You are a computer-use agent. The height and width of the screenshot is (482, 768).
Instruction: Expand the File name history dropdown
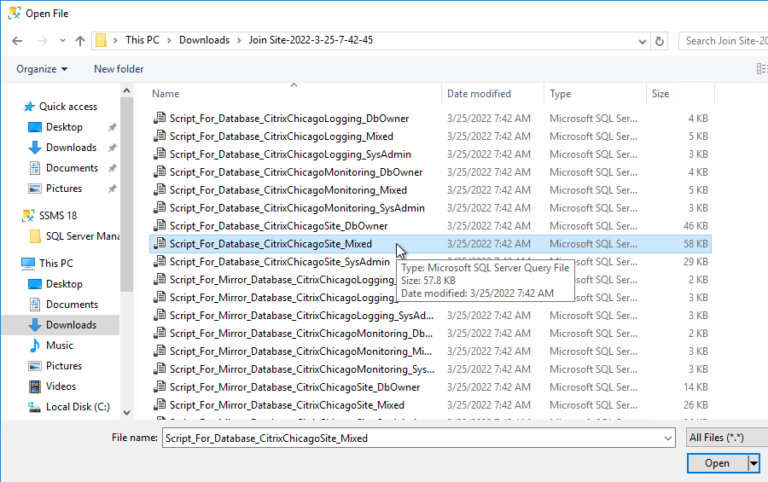[667, 438]
